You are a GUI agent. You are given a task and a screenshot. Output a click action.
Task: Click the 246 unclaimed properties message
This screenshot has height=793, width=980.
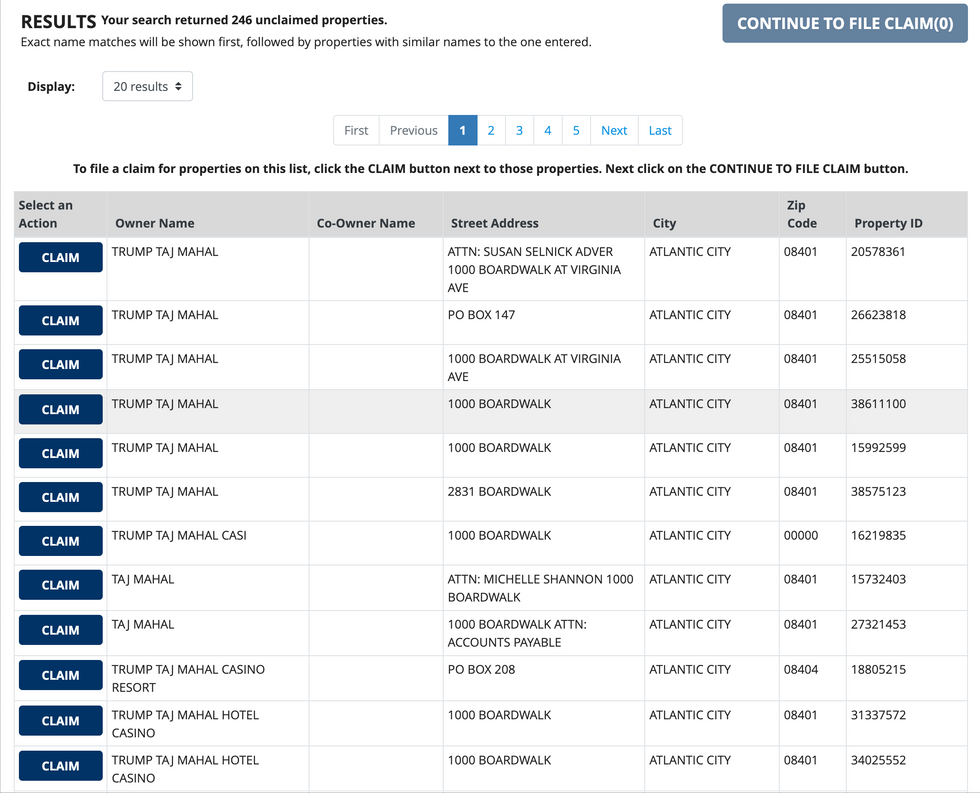point(244,20)
